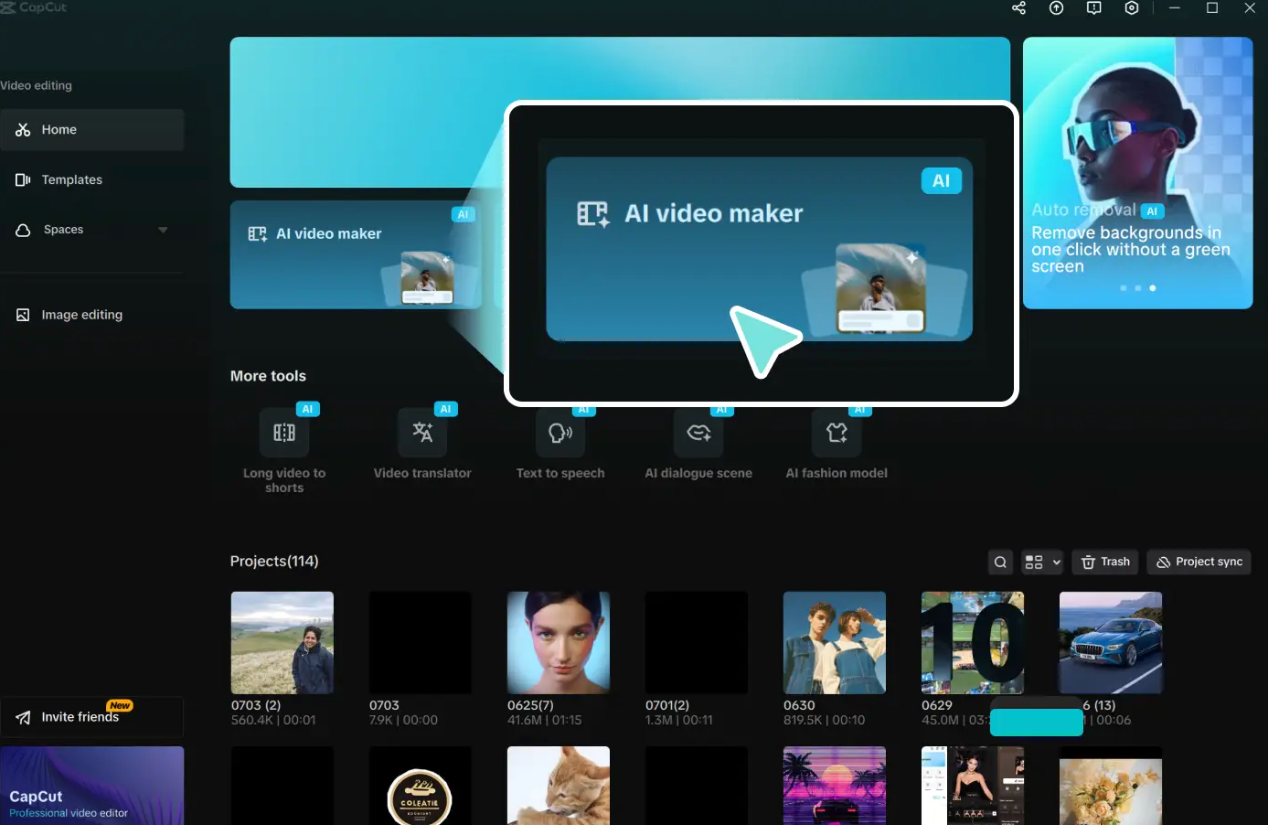The width and height of the screenshot is (1268, 825).
Task: Open the search icon above Projects
Action: (x=1000, y=561)
